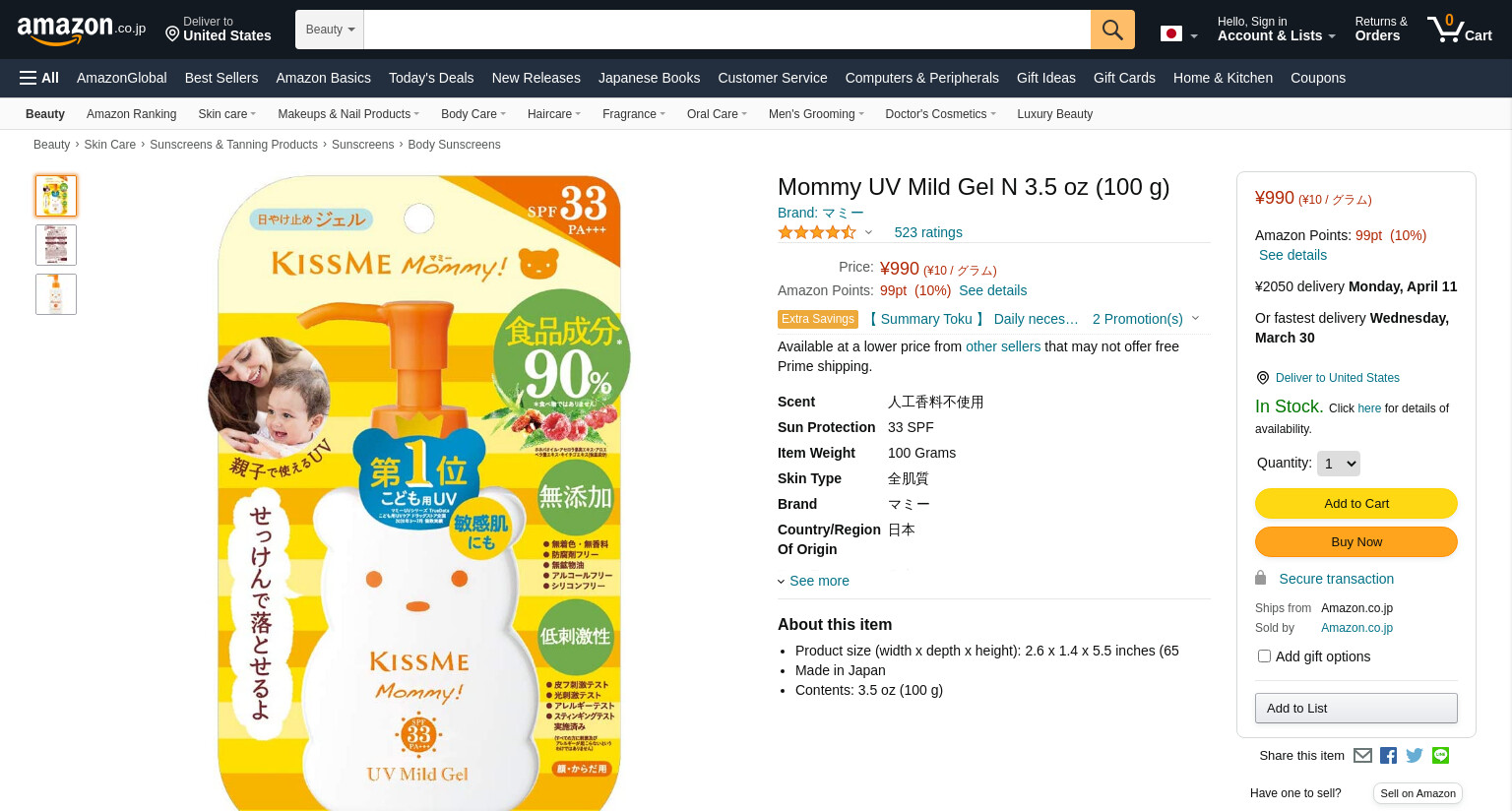This screenshot has height=811, width=1512.
Task: Open the 523 ratings link
Action: pos(928,232)
